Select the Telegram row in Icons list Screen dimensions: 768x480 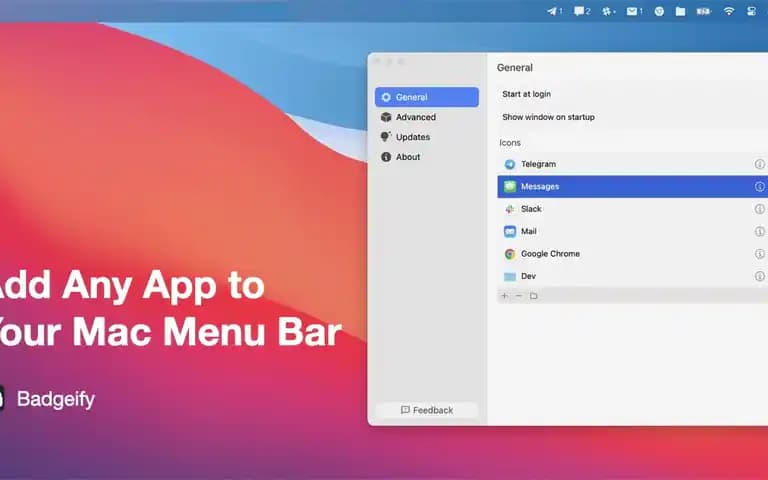(632, 164)
